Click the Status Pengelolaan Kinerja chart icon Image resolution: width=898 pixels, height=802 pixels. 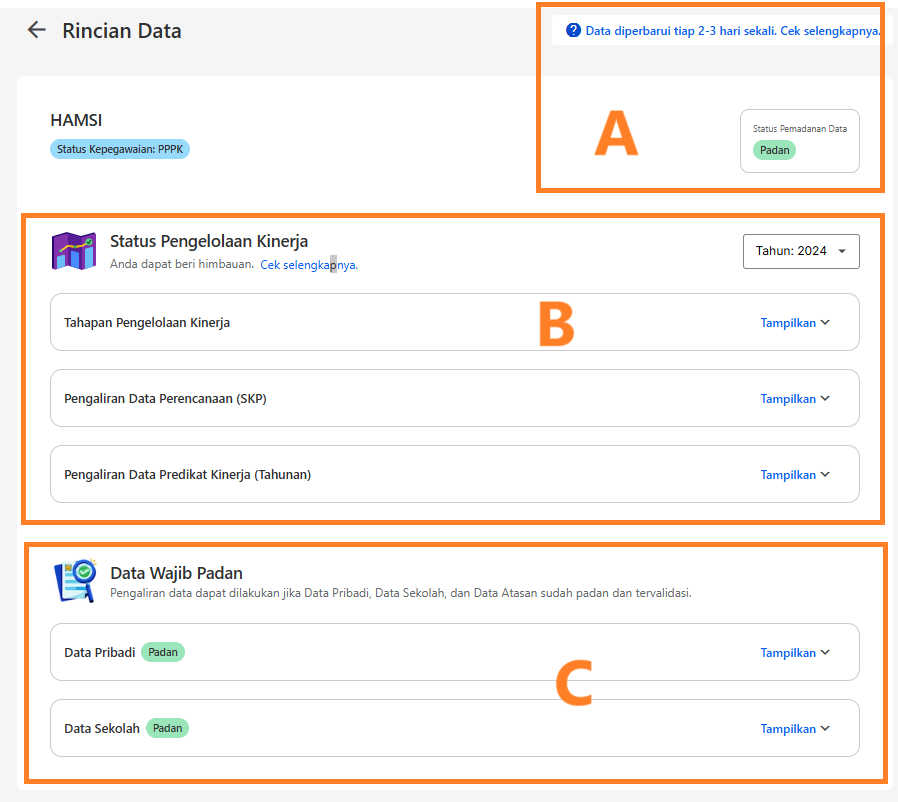coord(74,251)
